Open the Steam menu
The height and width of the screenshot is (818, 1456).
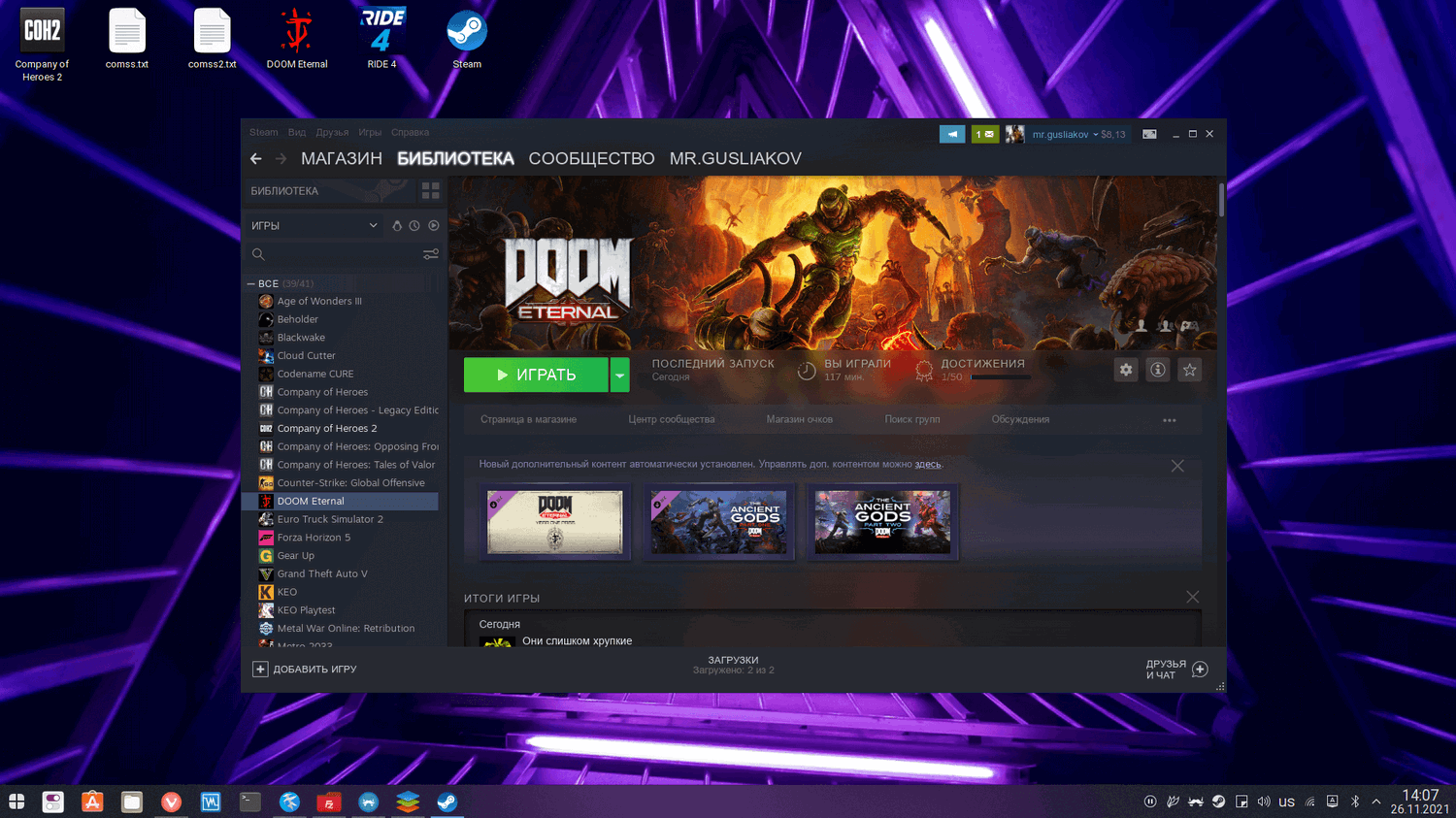pyautogui.click(x=264, y=133)
